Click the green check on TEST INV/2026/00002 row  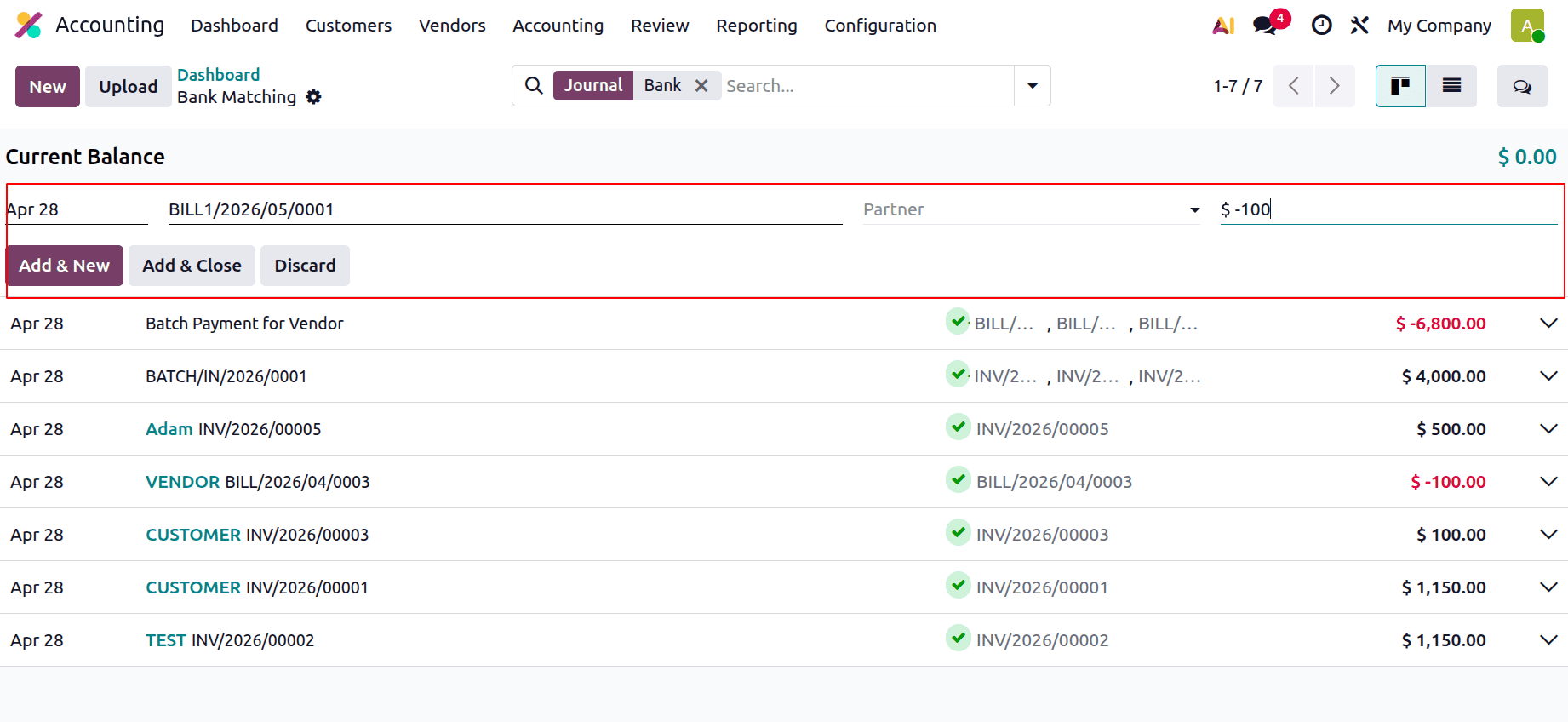(959, 638)
